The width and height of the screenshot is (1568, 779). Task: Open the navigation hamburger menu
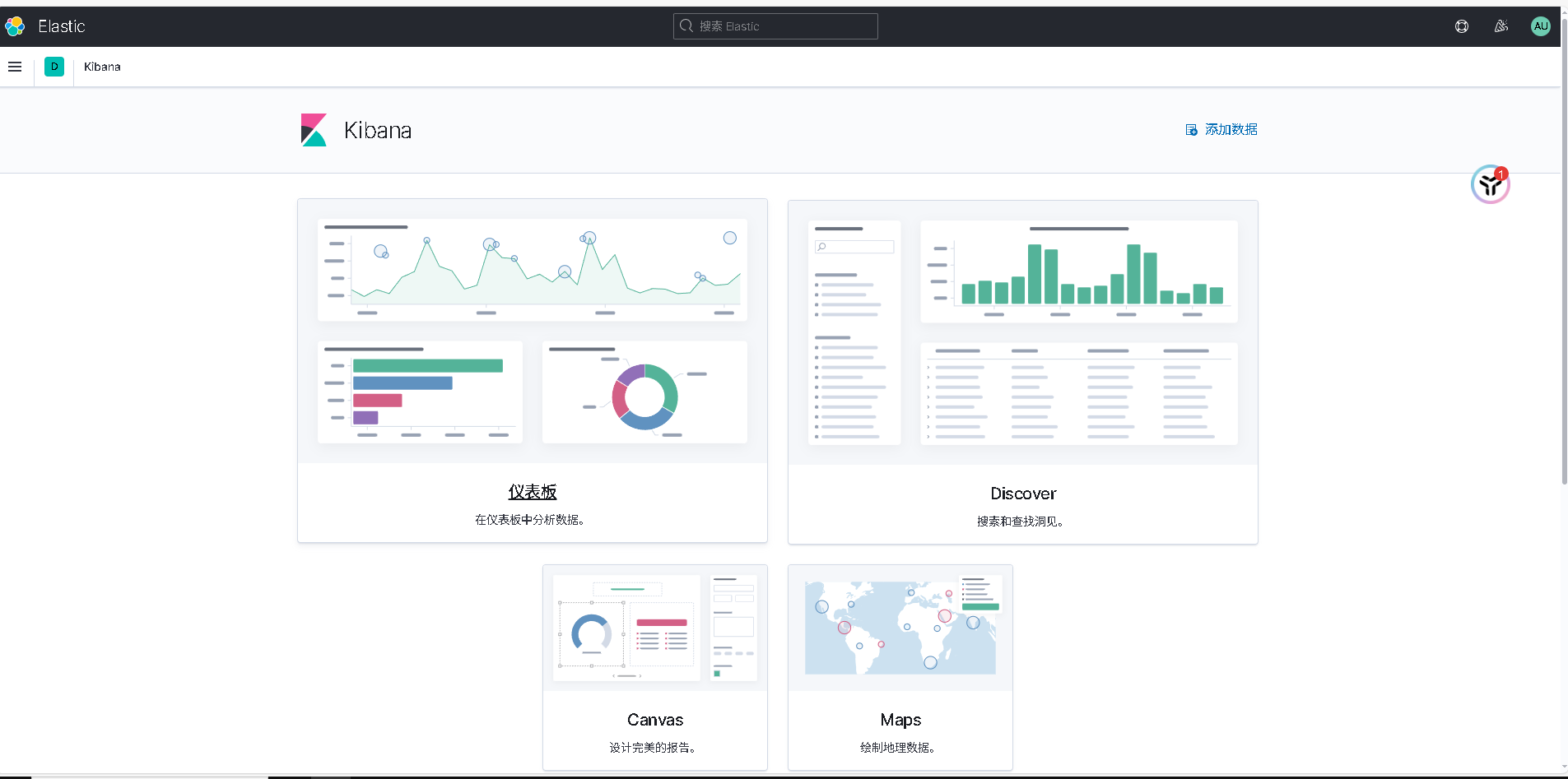coord(15,67)
